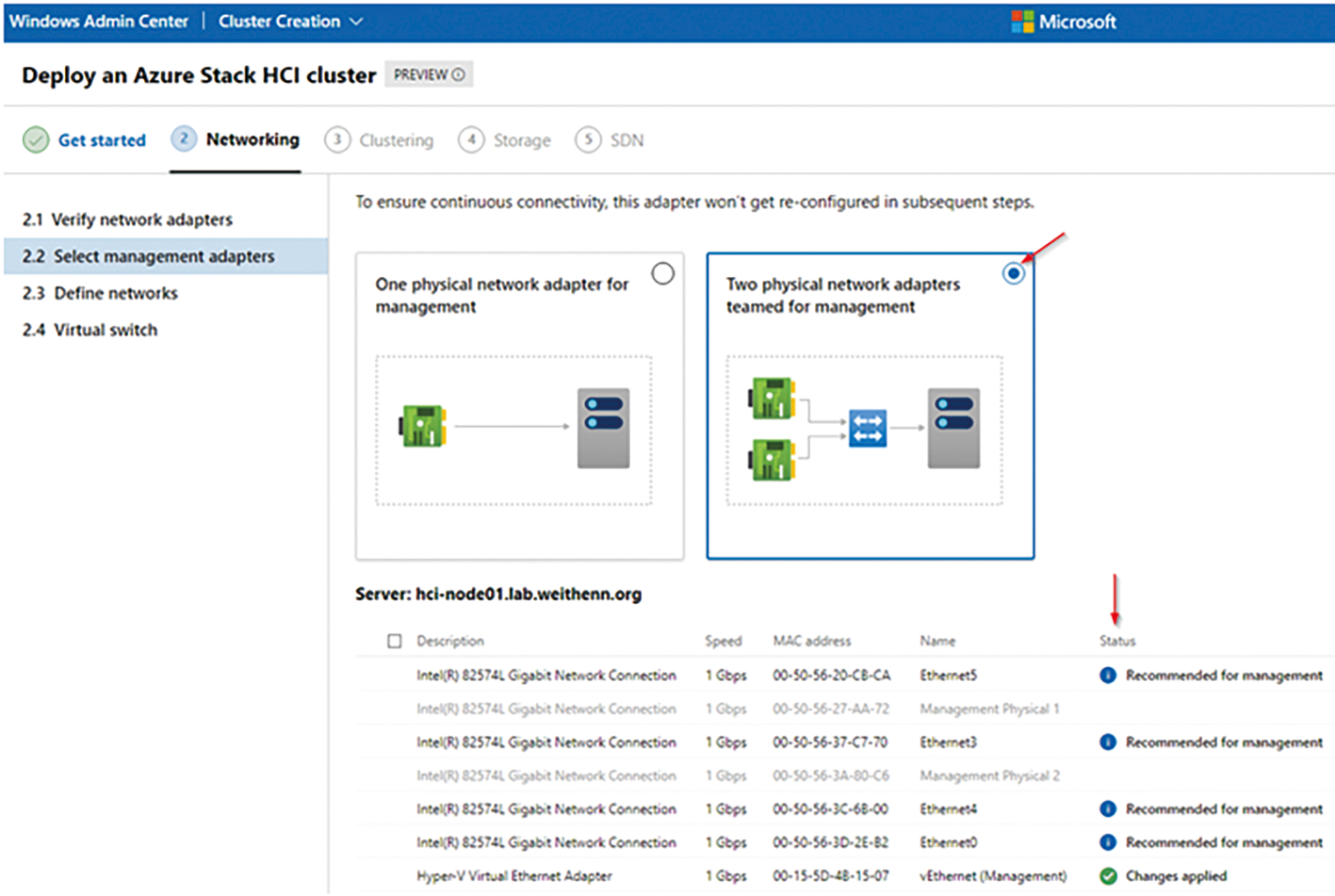
Task: Click the step 4 circle icon
Action: 471,140
